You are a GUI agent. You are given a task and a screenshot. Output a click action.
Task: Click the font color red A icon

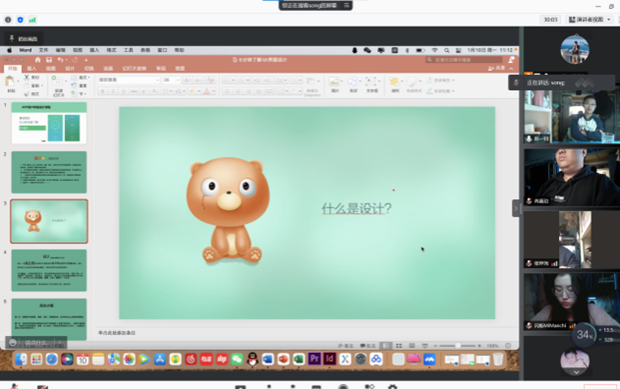click(206, 91)
